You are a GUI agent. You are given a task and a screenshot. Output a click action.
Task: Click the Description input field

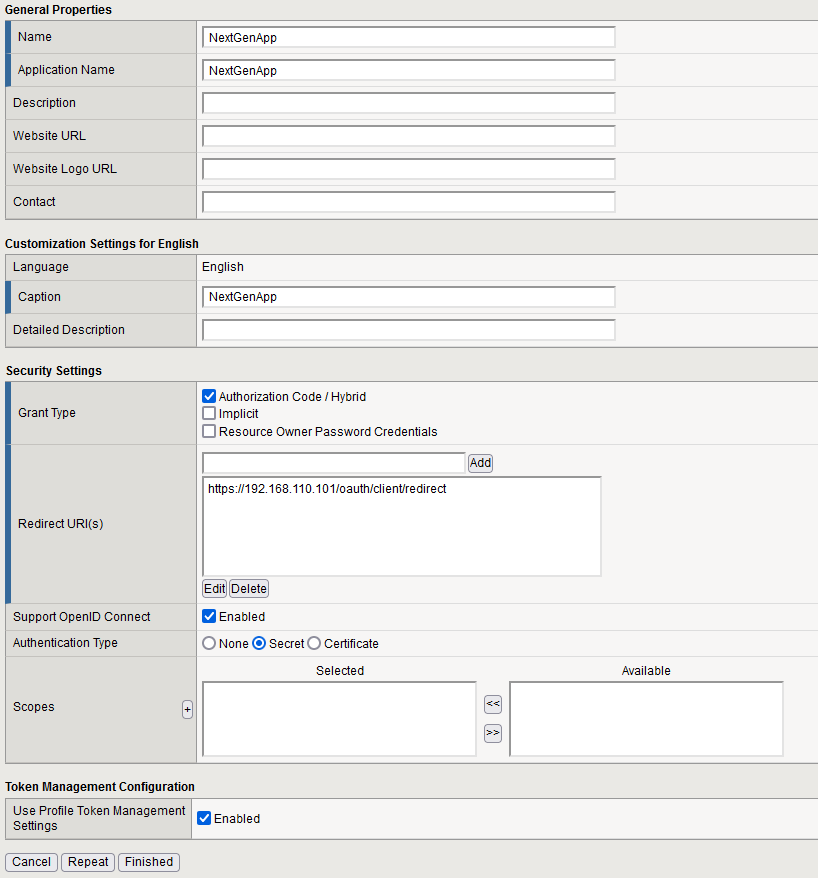pyautogui.click(x=407, y=102)
